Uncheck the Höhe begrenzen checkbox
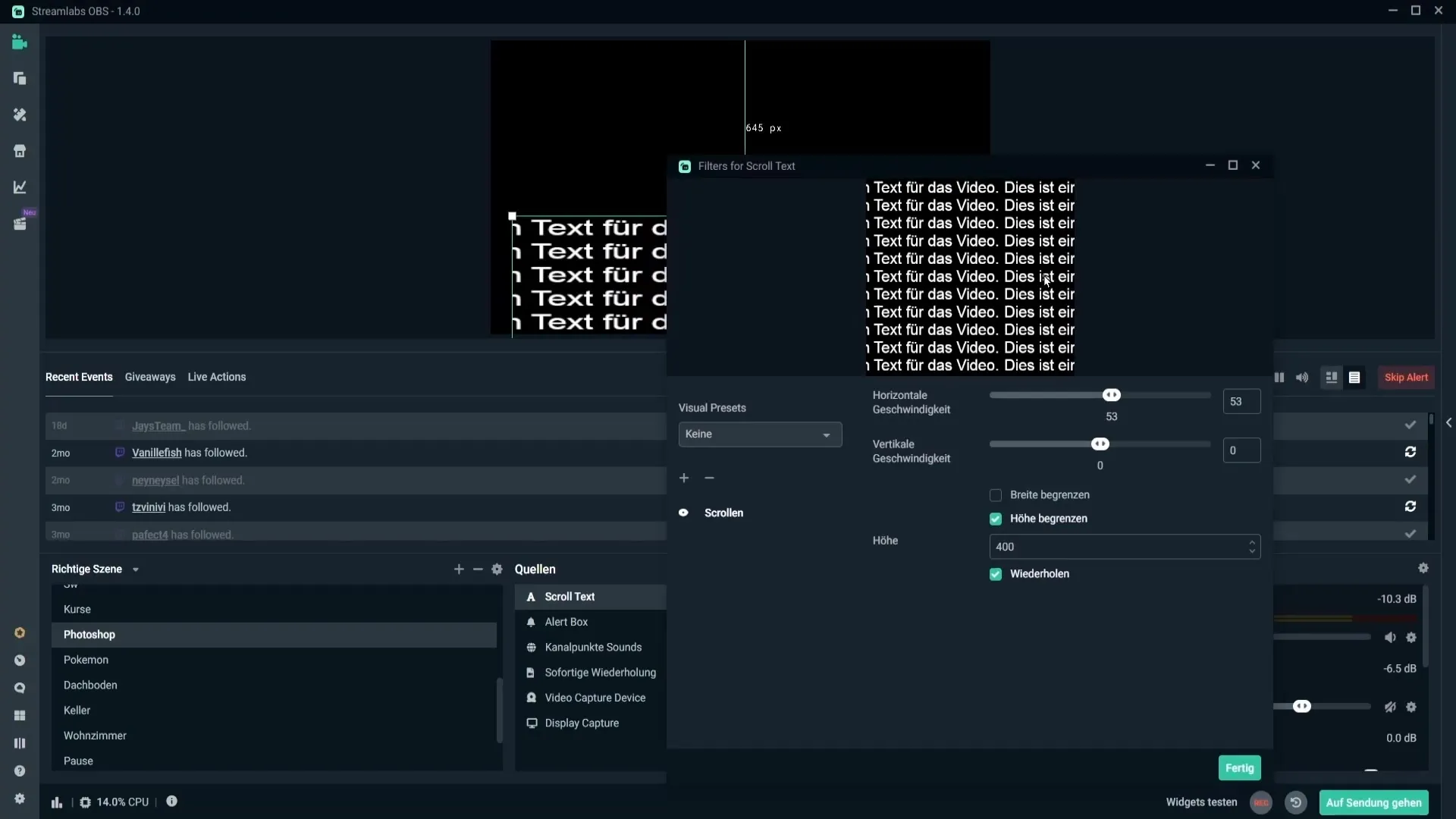This screenshot has height=819, width=1456. [x=996, y=519]
